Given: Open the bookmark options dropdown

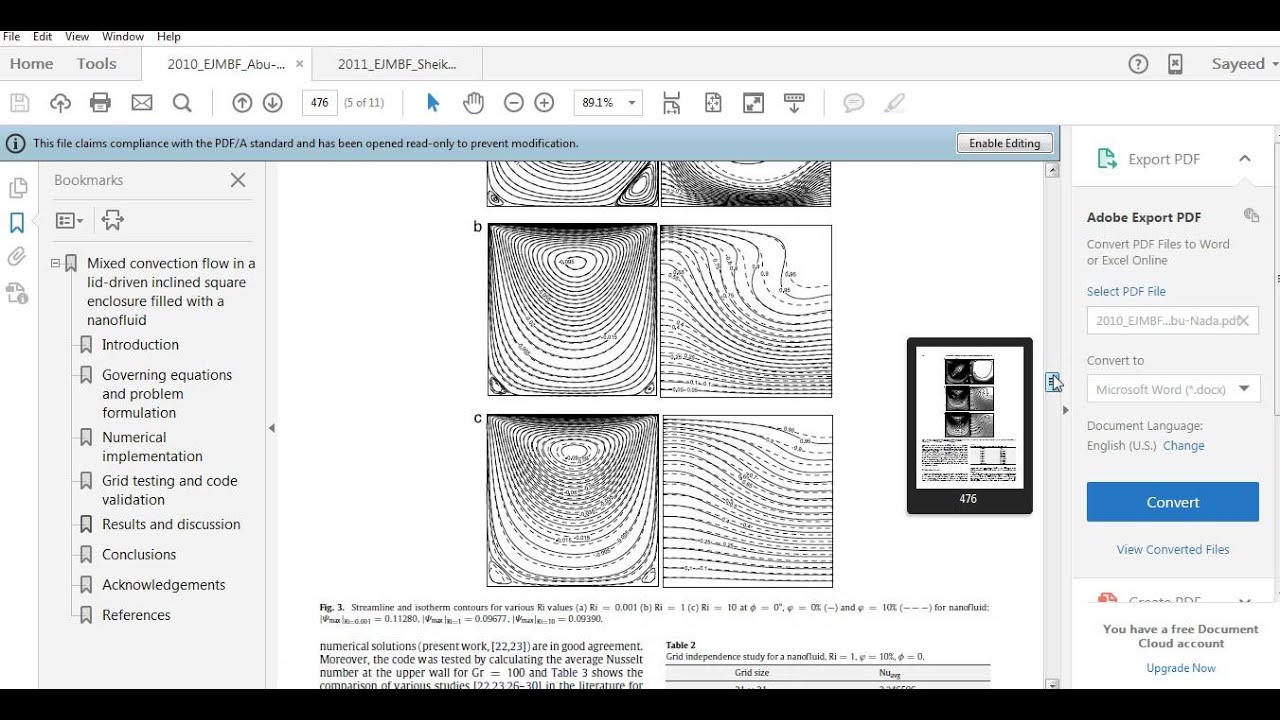Looking at the screenshot, I should [69, 220].
